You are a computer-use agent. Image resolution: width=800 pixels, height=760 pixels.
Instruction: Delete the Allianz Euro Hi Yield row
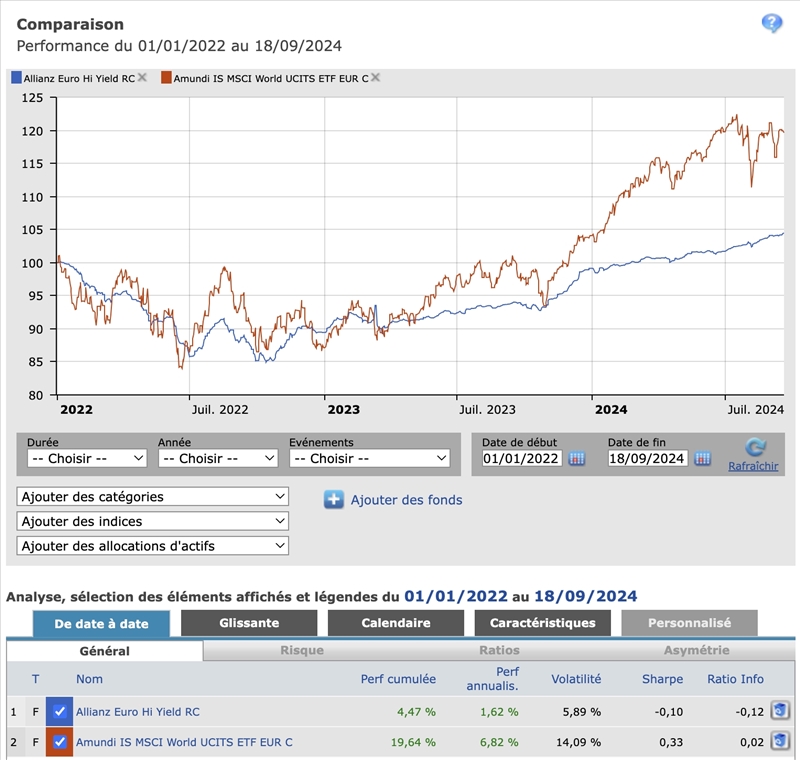coord(780,711)
